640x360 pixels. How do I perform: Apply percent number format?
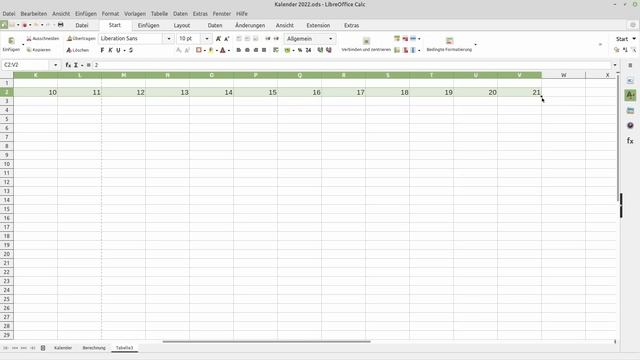(x=300, y=50)
